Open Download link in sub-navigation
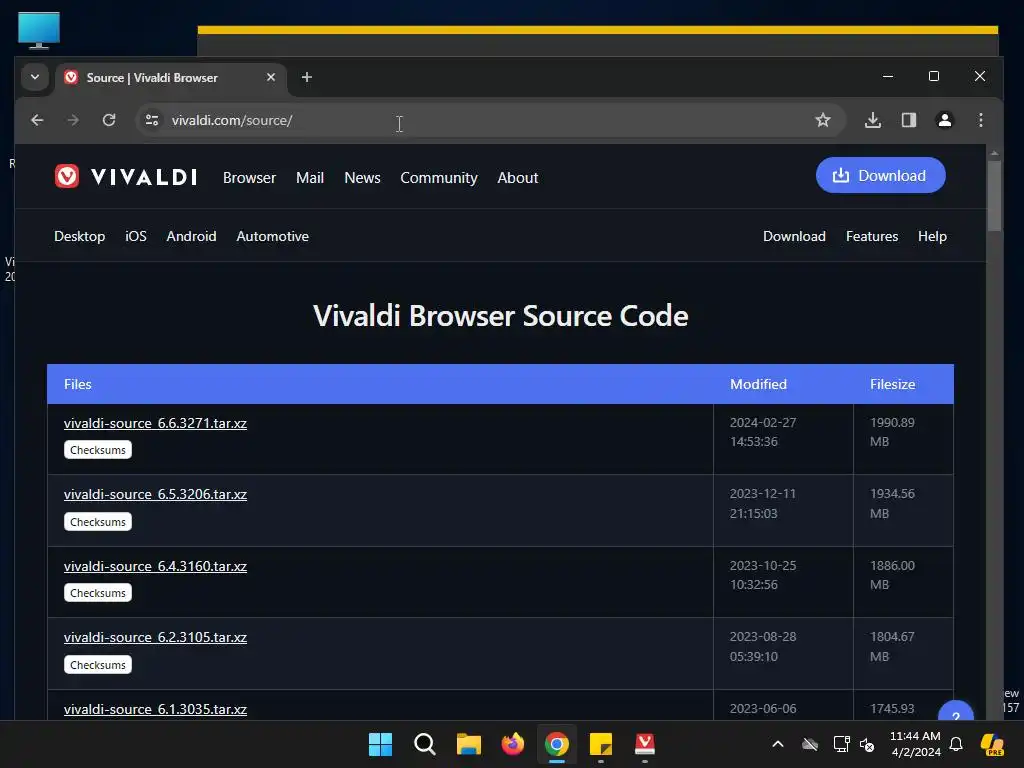 794,236
